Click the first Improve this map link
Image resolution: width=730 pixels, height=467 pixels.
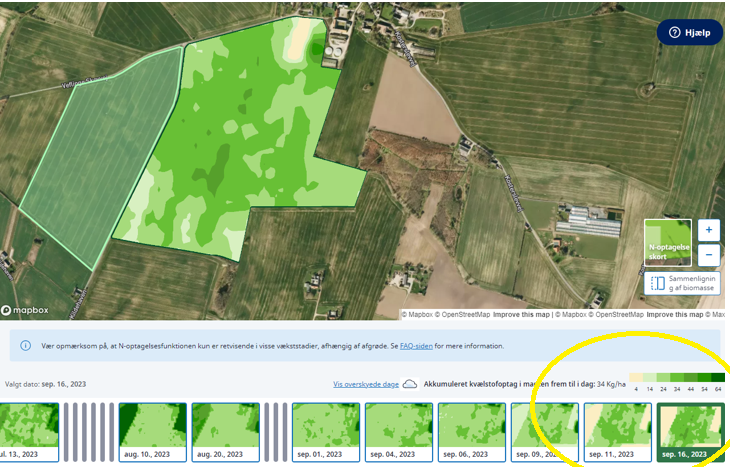521,315
